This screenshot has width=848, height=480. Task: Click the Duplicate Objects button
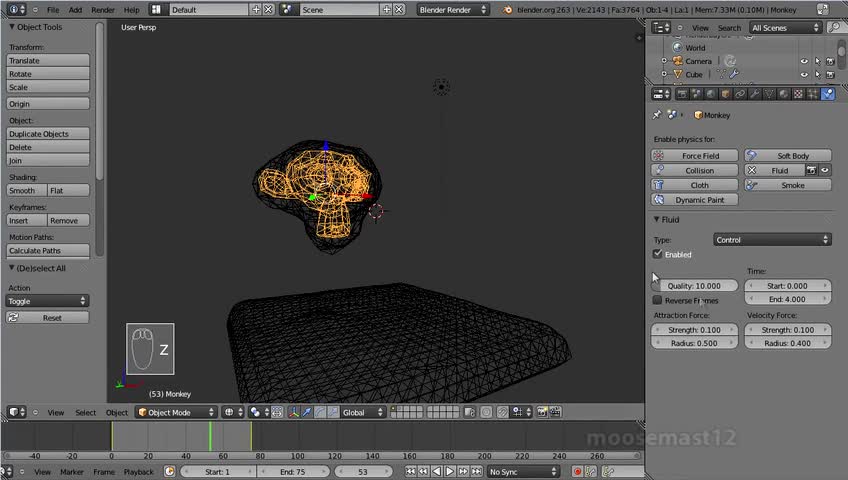click(x=47, y=134)
